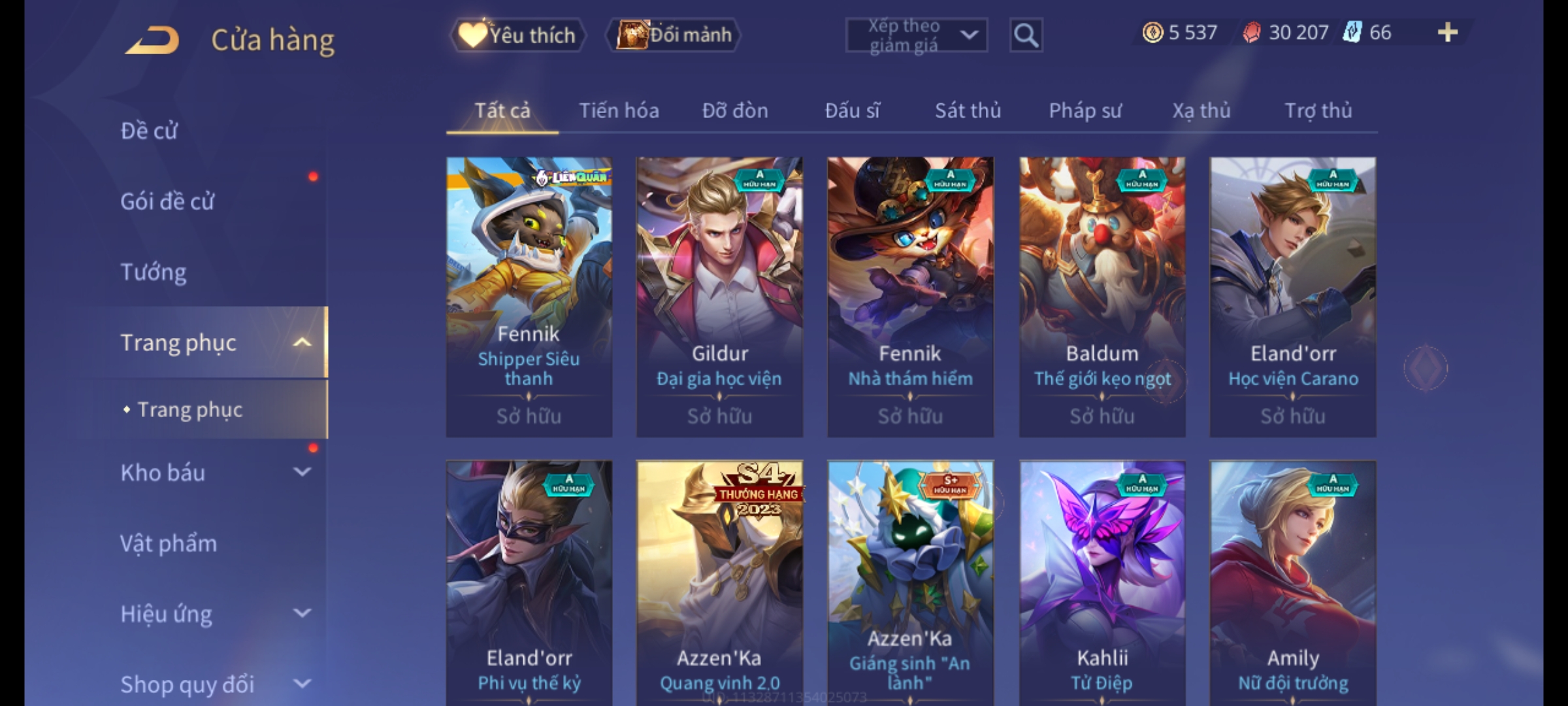1568x706 pixels.
Task: Tap the floating diamond assist icon
Action: click(1426, 368)
